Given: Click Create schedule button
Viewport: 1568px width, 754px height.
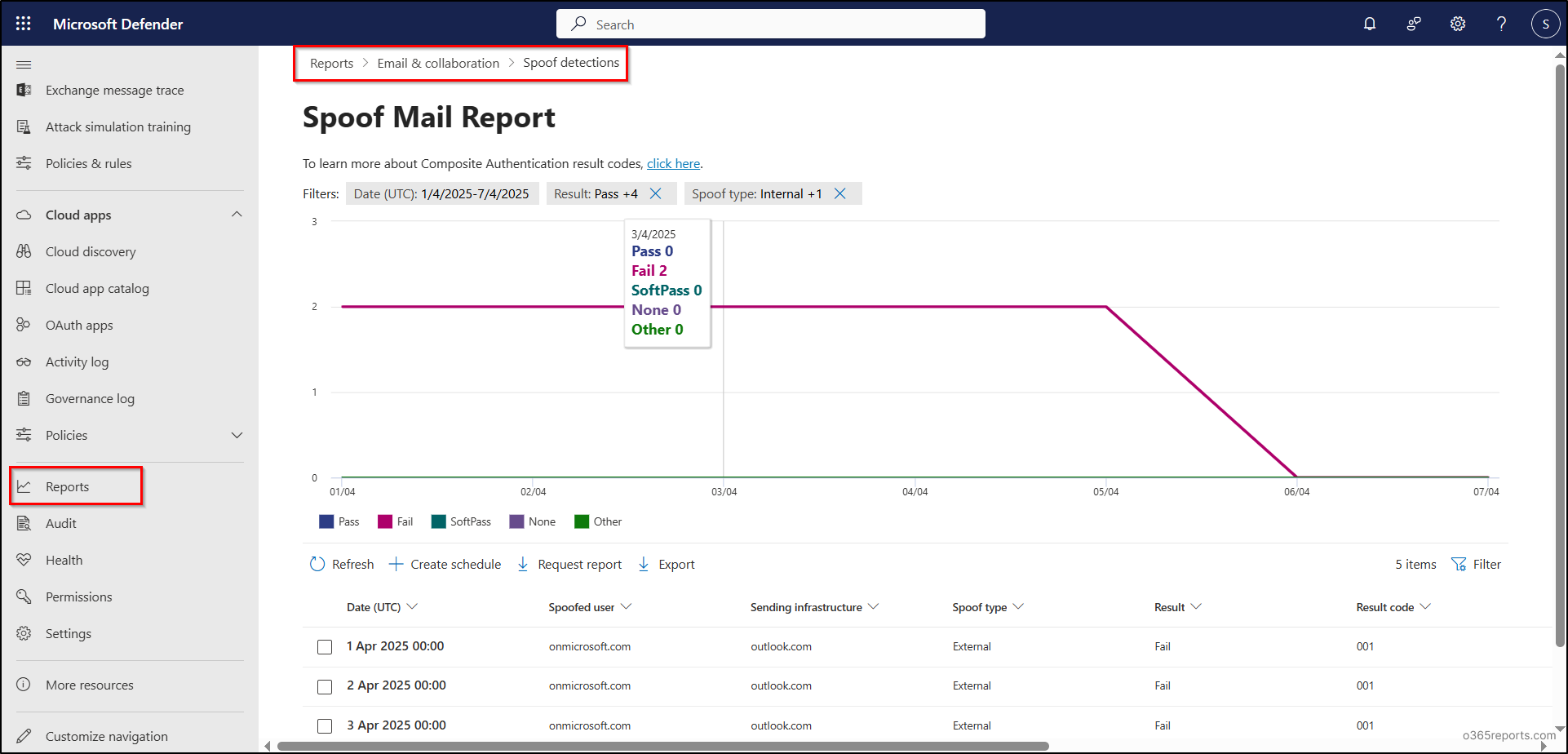Looking at the screenshot, I should tap(445, 564).
